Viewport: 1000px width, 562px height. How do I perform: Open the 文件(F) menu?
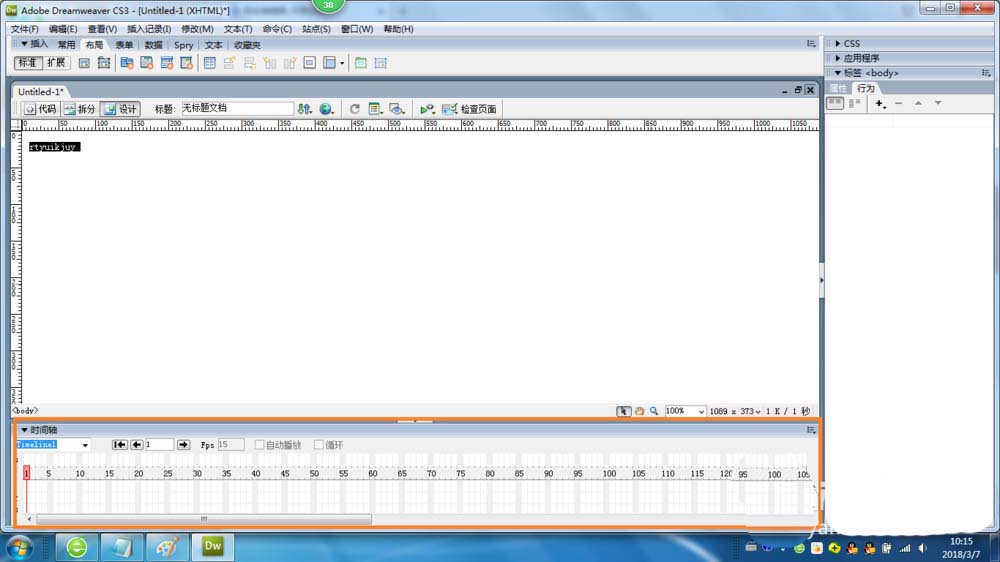24,29
